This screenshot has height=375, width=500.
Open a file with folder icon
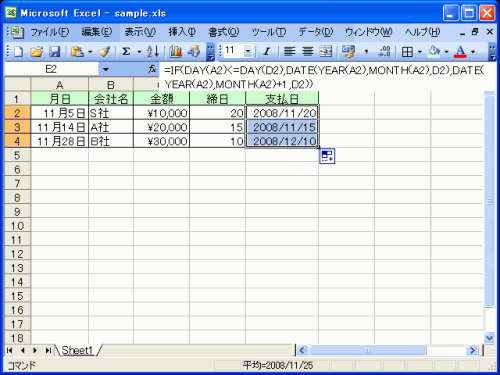[37, 51]
